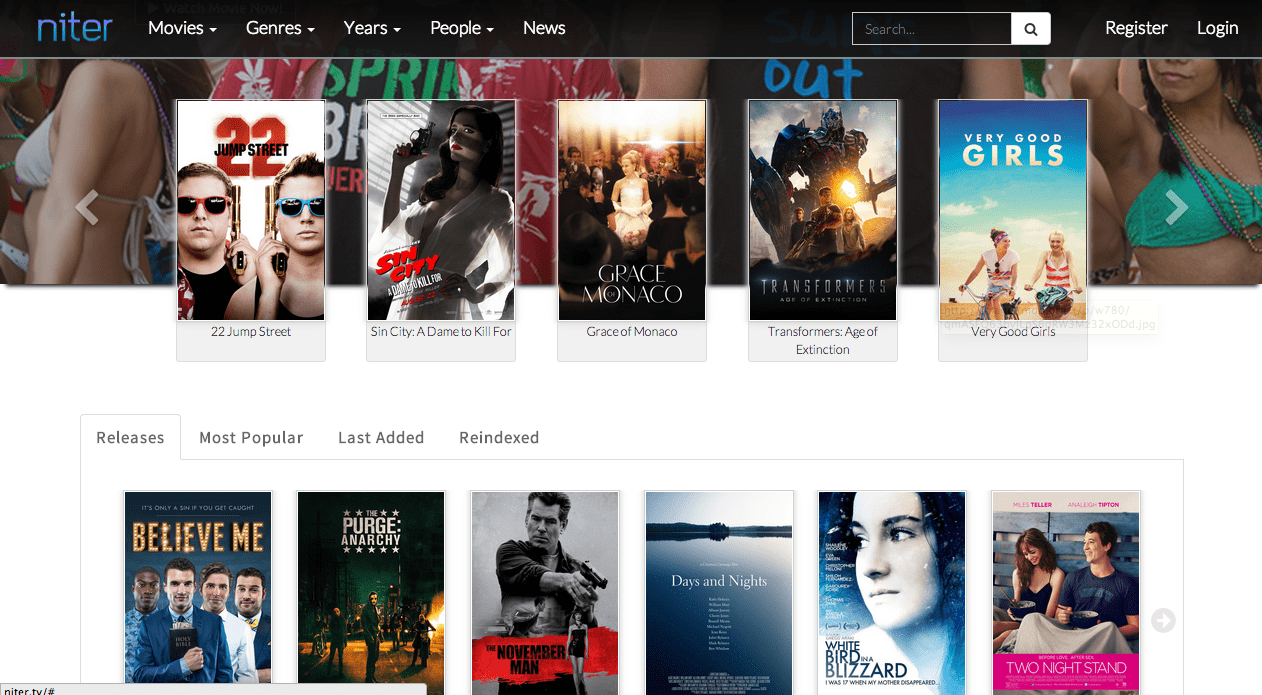Viewport: 1262px width, 695px height.
Task: Open the News page
Action: pos(544,28)
